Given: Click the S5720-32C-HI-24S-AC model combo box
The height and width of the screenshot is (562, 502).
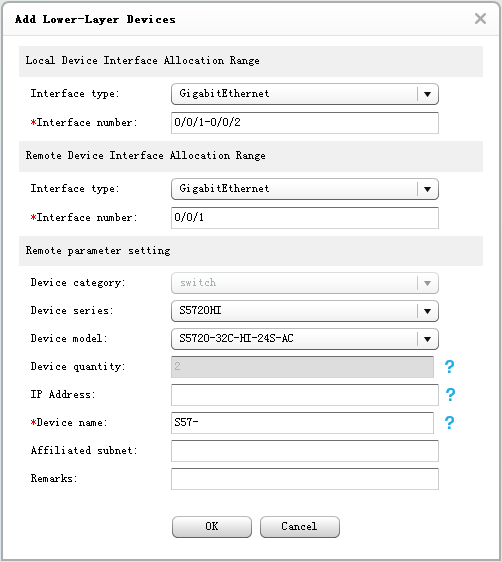Looking at the screenshot, I should click(305, 339).
